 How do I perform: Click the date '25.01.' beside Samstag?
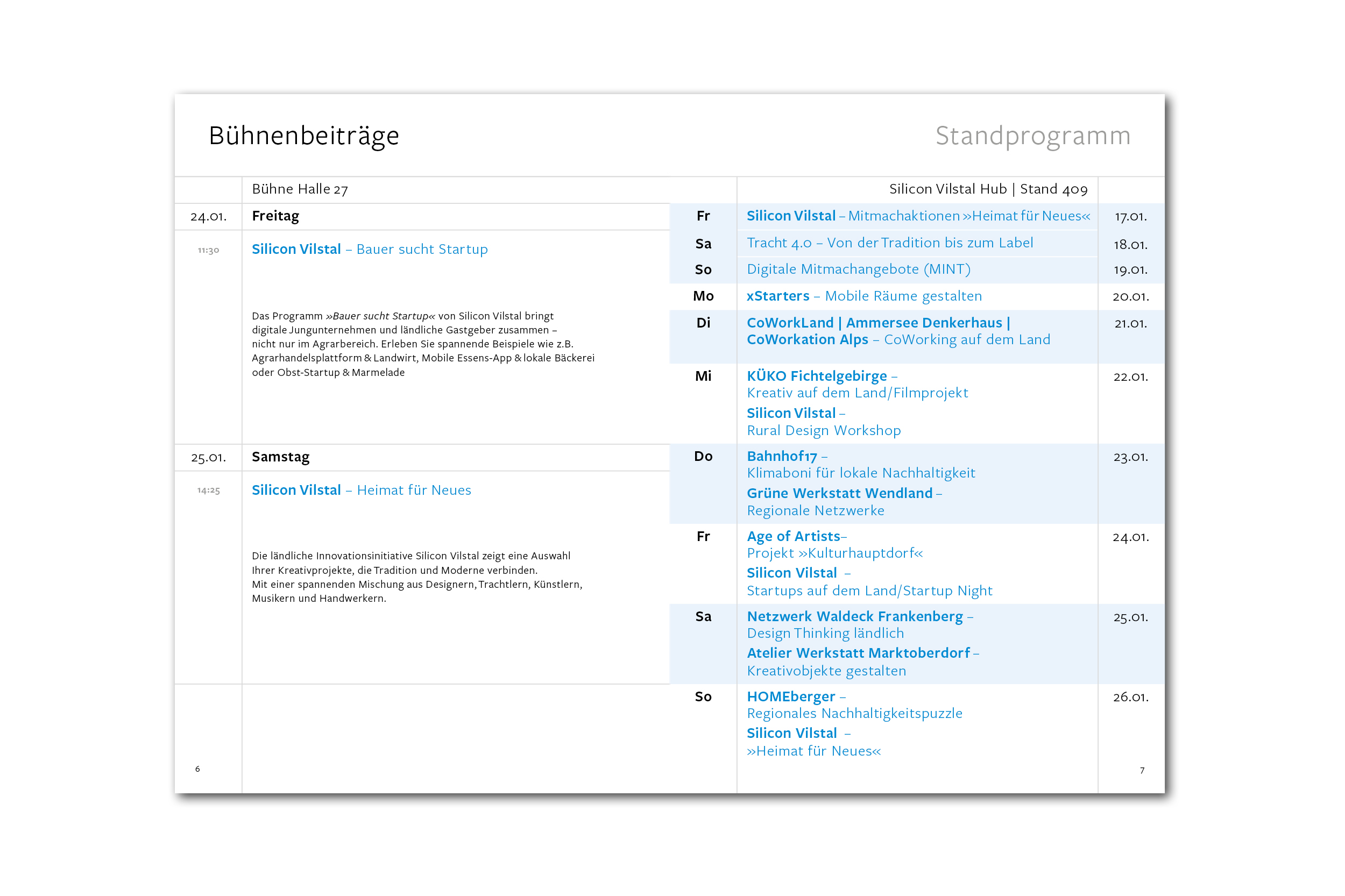tap(208, 458)
